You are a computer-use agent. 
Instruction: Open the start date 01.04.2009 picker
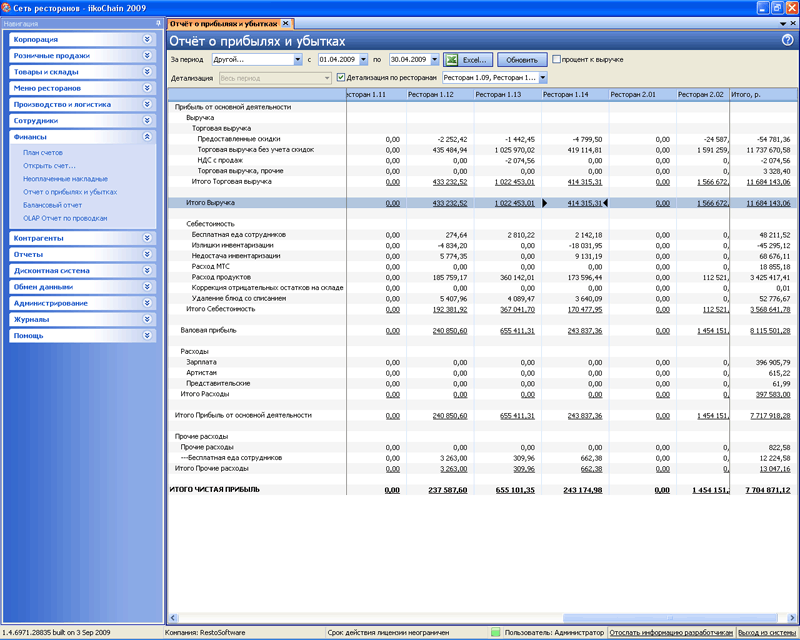click(x=363, y=60)
